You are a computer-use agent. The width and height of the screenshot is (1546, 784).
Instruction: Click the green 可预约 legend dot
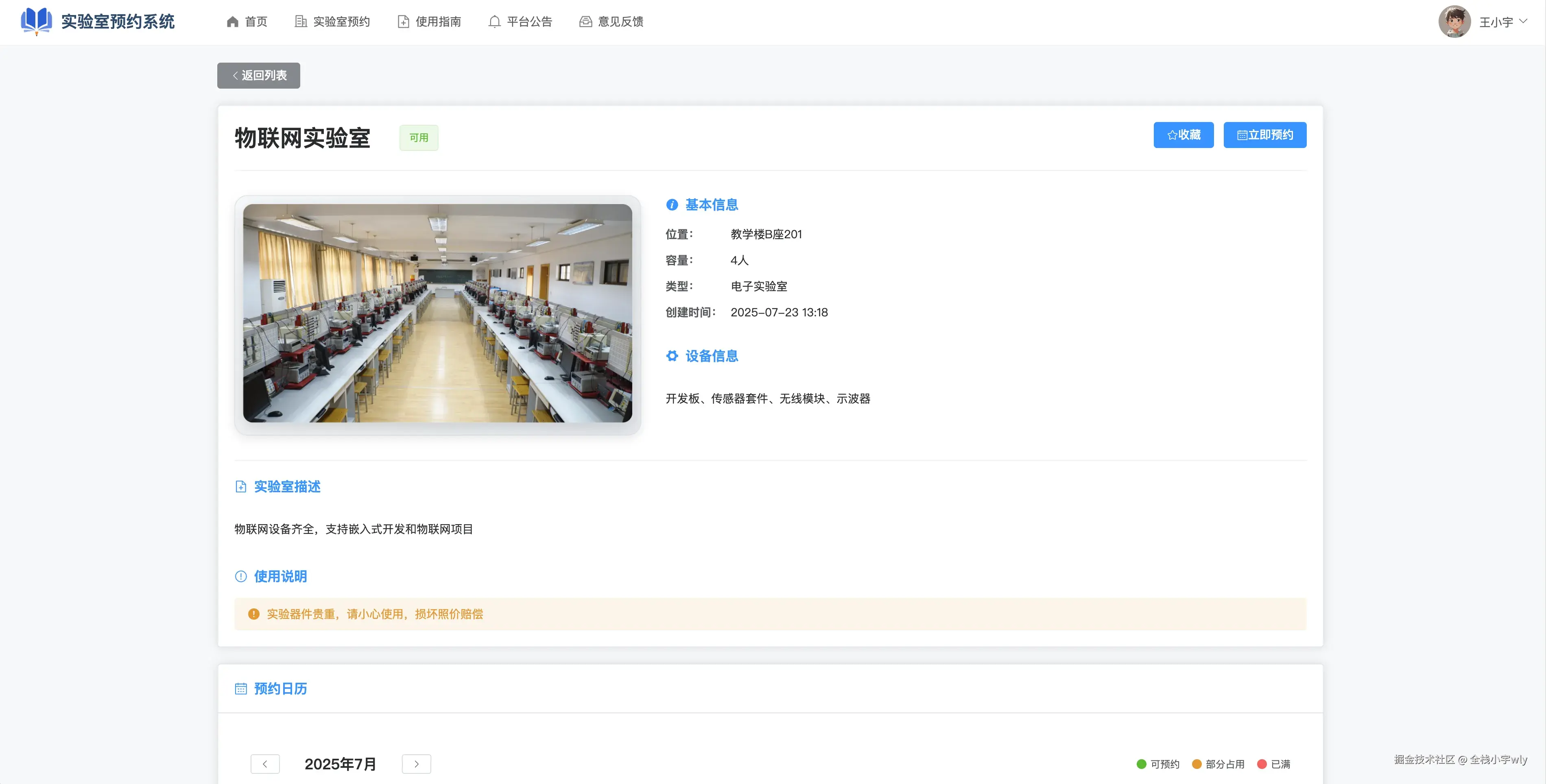pyautogui.click(x=1142, y=764)
